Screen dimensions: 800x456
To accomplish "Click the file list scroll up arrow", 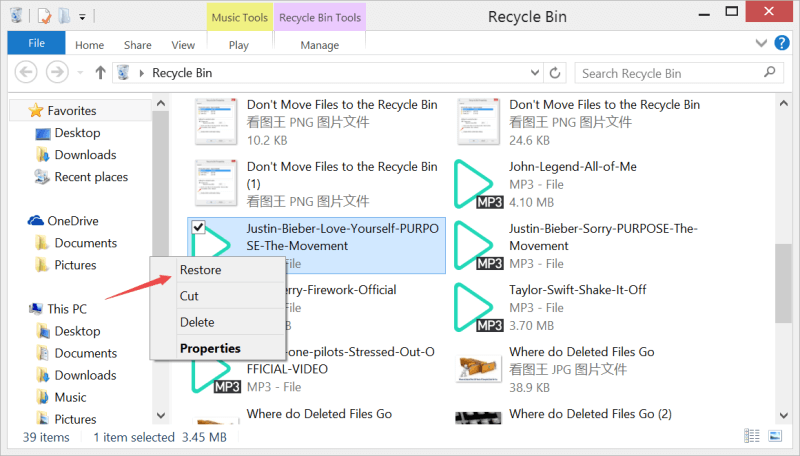I will coord(784,104).
